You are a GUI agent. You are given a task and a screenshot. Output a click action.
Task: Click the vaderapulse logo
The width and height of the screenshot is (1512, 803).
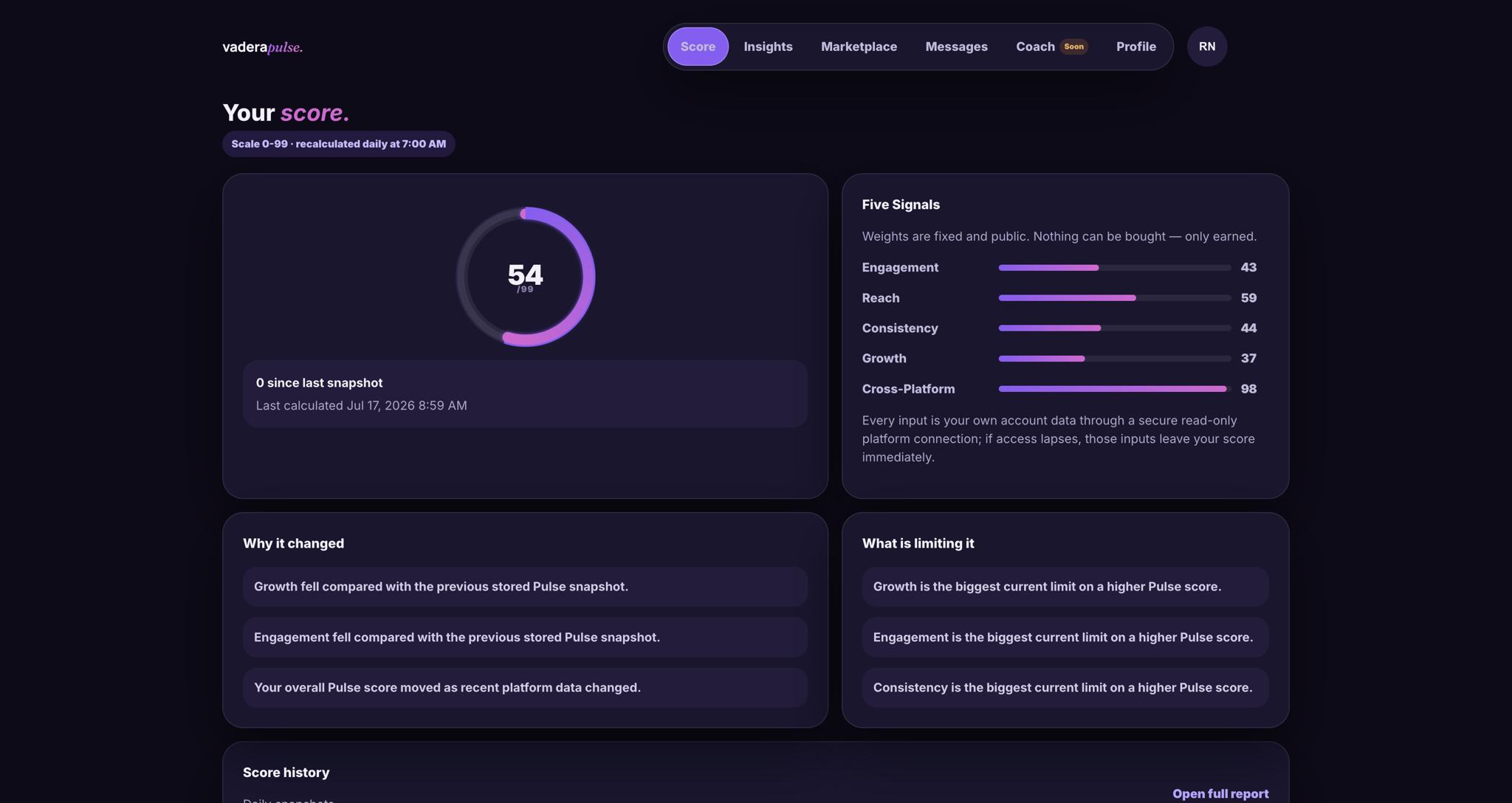tap(263, 47)
